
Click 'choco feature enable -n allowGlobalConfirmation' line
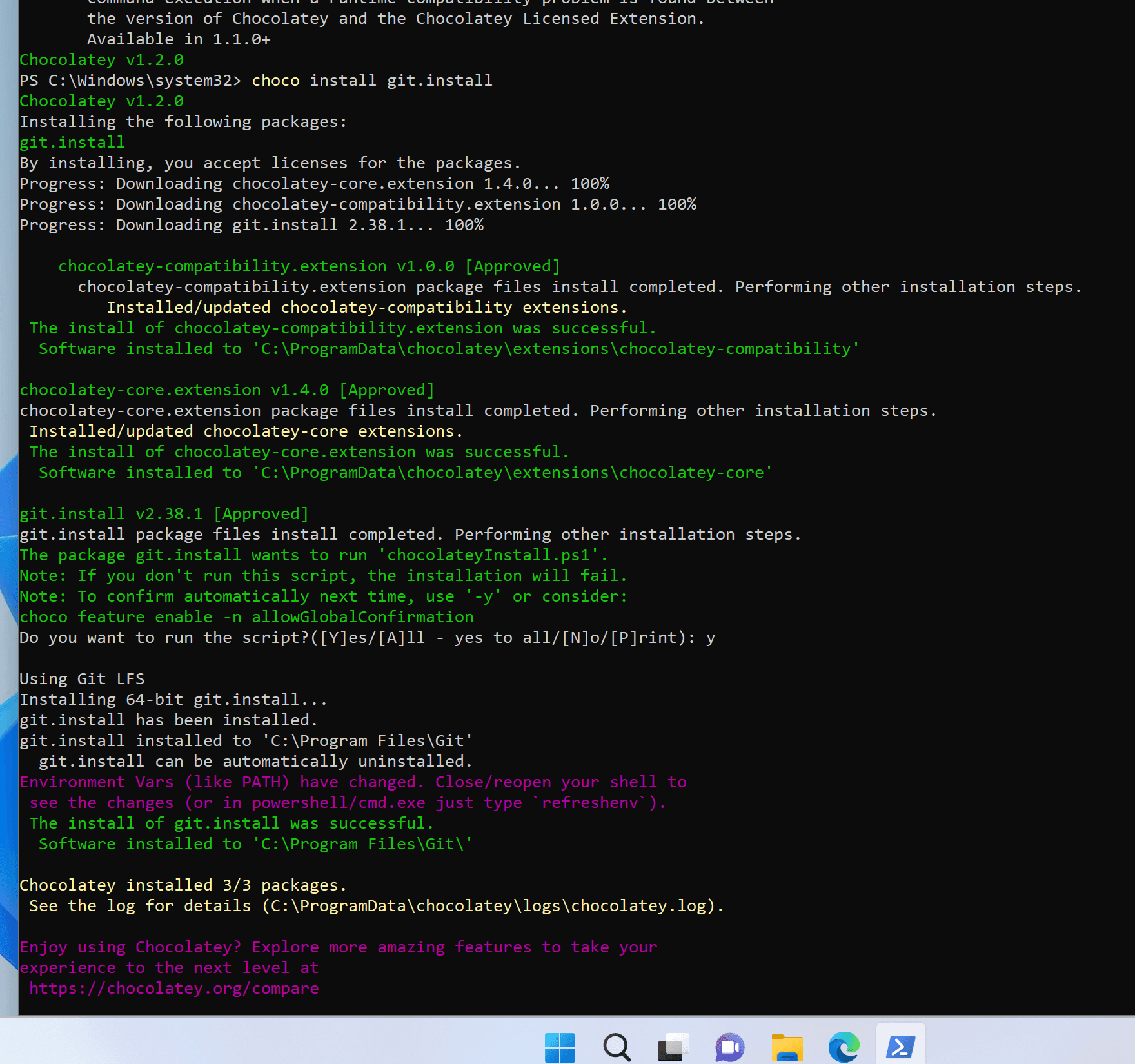pos(246,617)
